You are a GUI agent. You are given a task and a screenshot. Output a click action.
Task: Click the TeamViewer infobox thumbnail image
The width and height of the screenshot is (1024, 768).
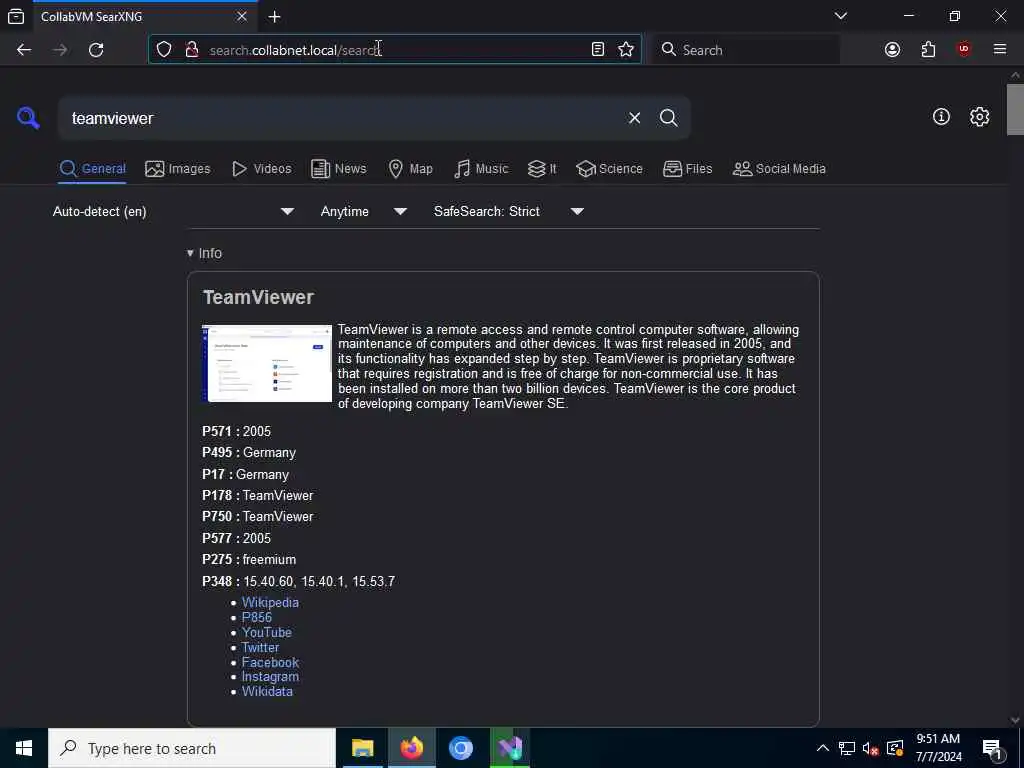tap(267, 363)
